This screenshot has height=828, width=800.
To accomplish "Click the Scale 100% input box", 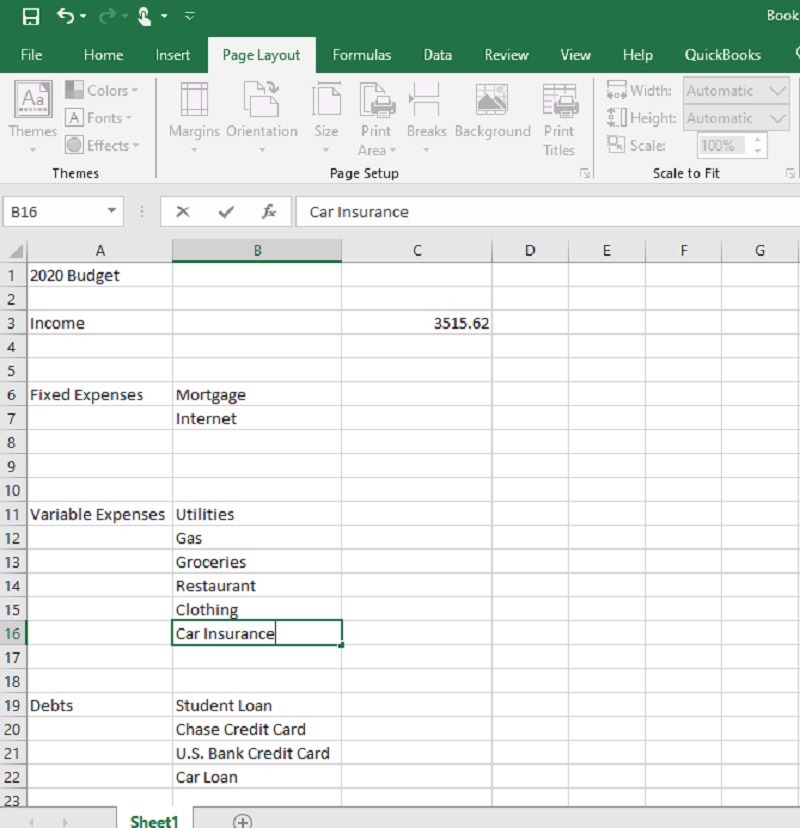I will tap(722, 146).
